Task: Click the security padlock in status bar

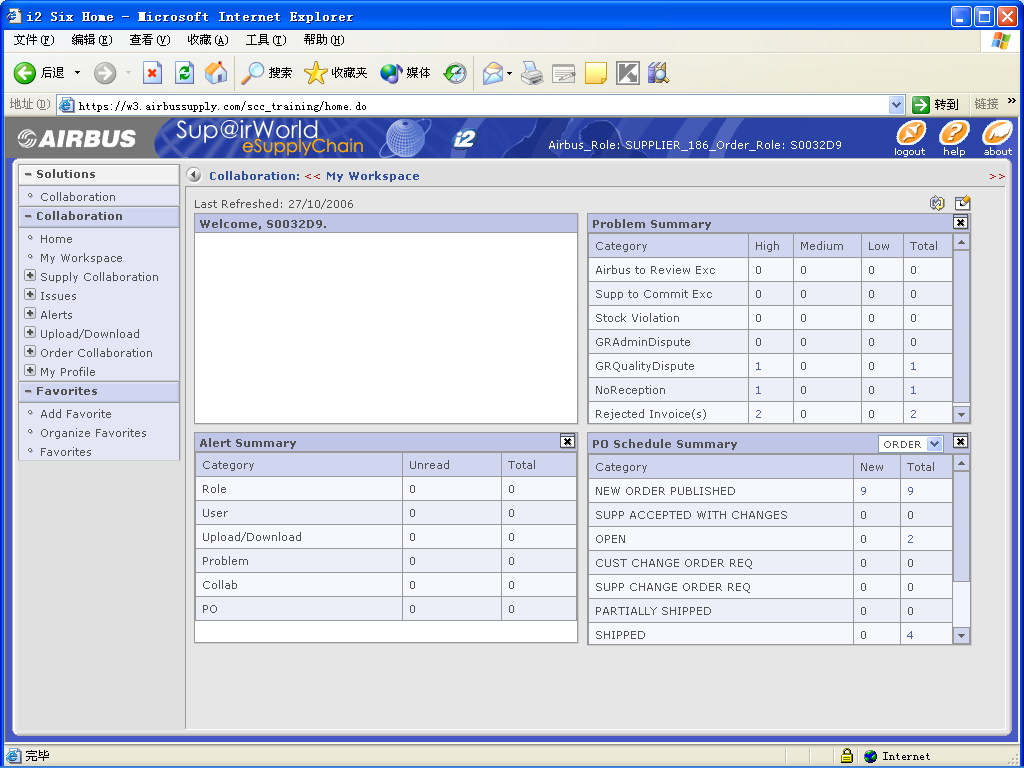Action: [x=847, y=756]
